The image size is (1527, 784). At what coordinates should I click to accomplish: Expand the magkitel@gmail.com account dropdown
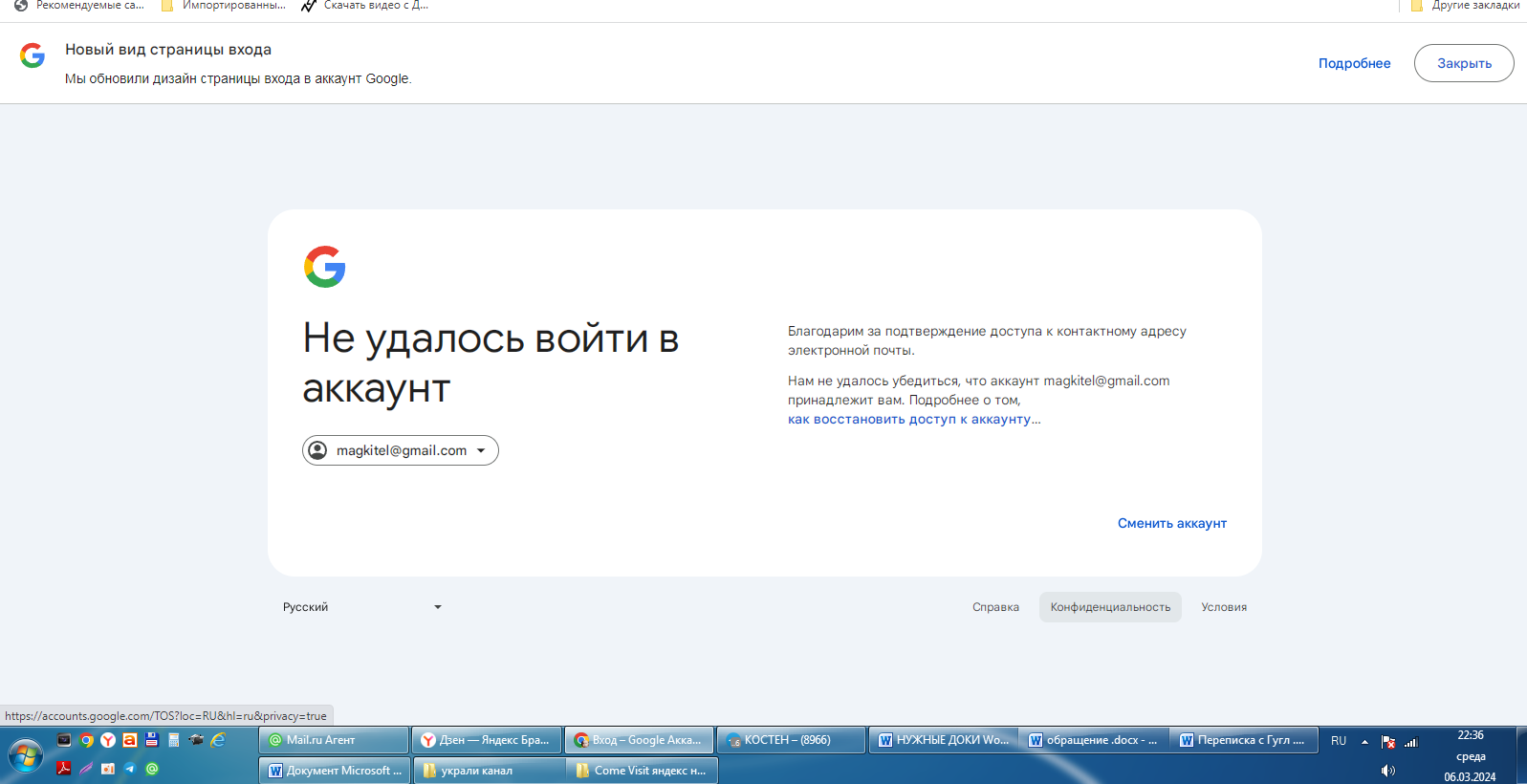coord(401,450)
